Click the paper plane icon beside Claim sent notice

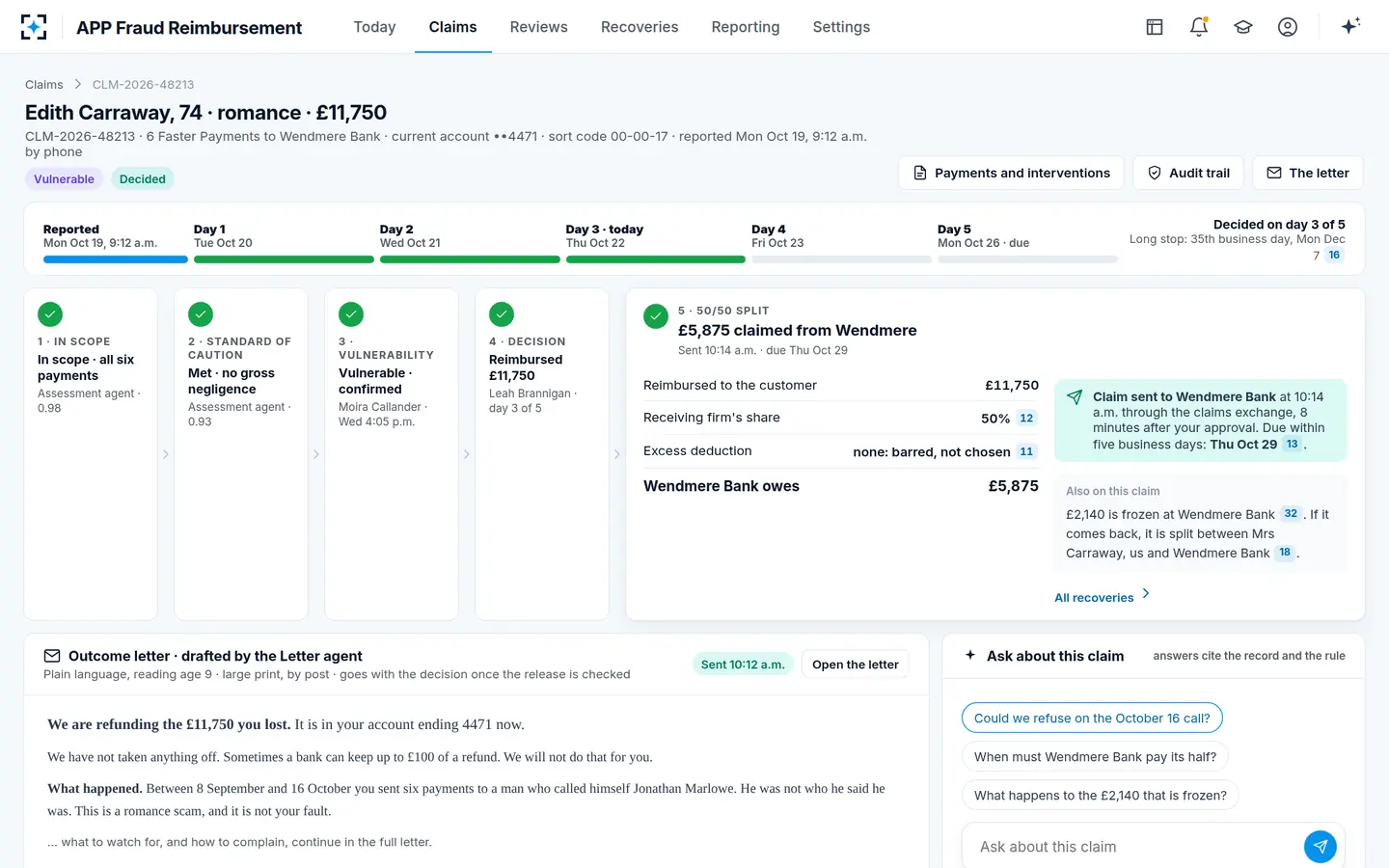(x=1075, y=397)
